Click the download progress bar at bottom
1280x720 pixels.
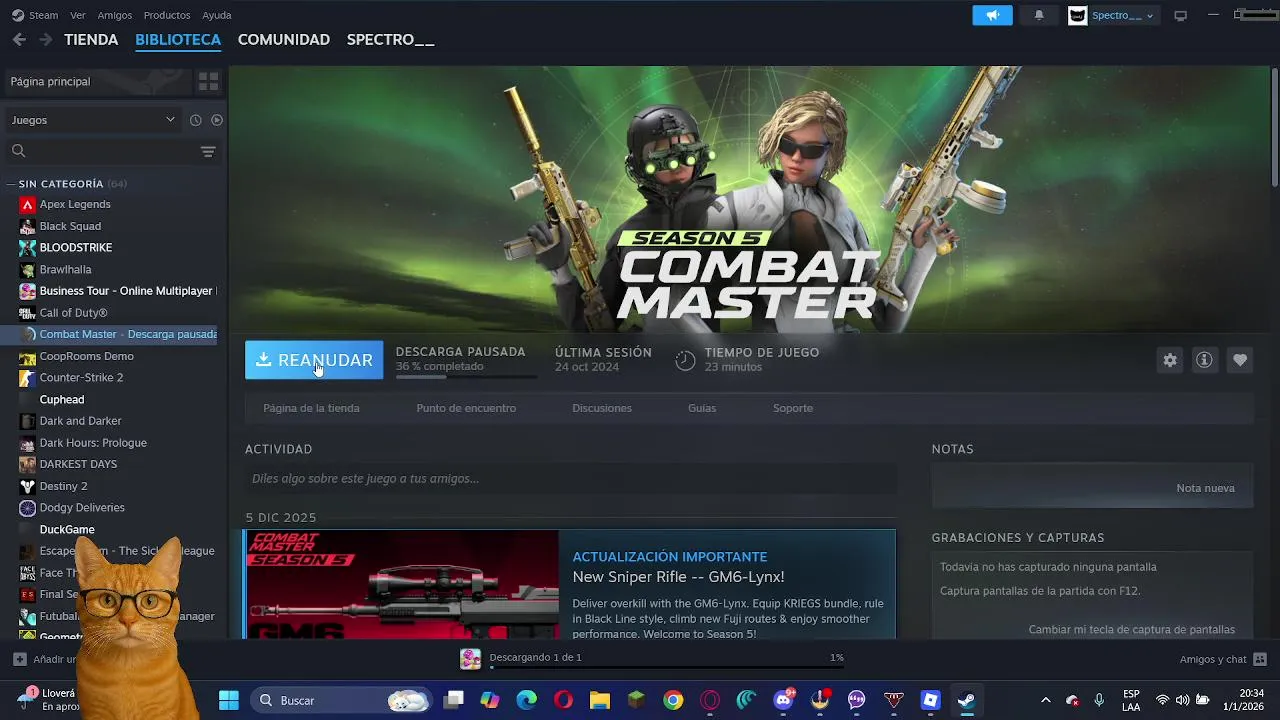[x=666, y=667]
